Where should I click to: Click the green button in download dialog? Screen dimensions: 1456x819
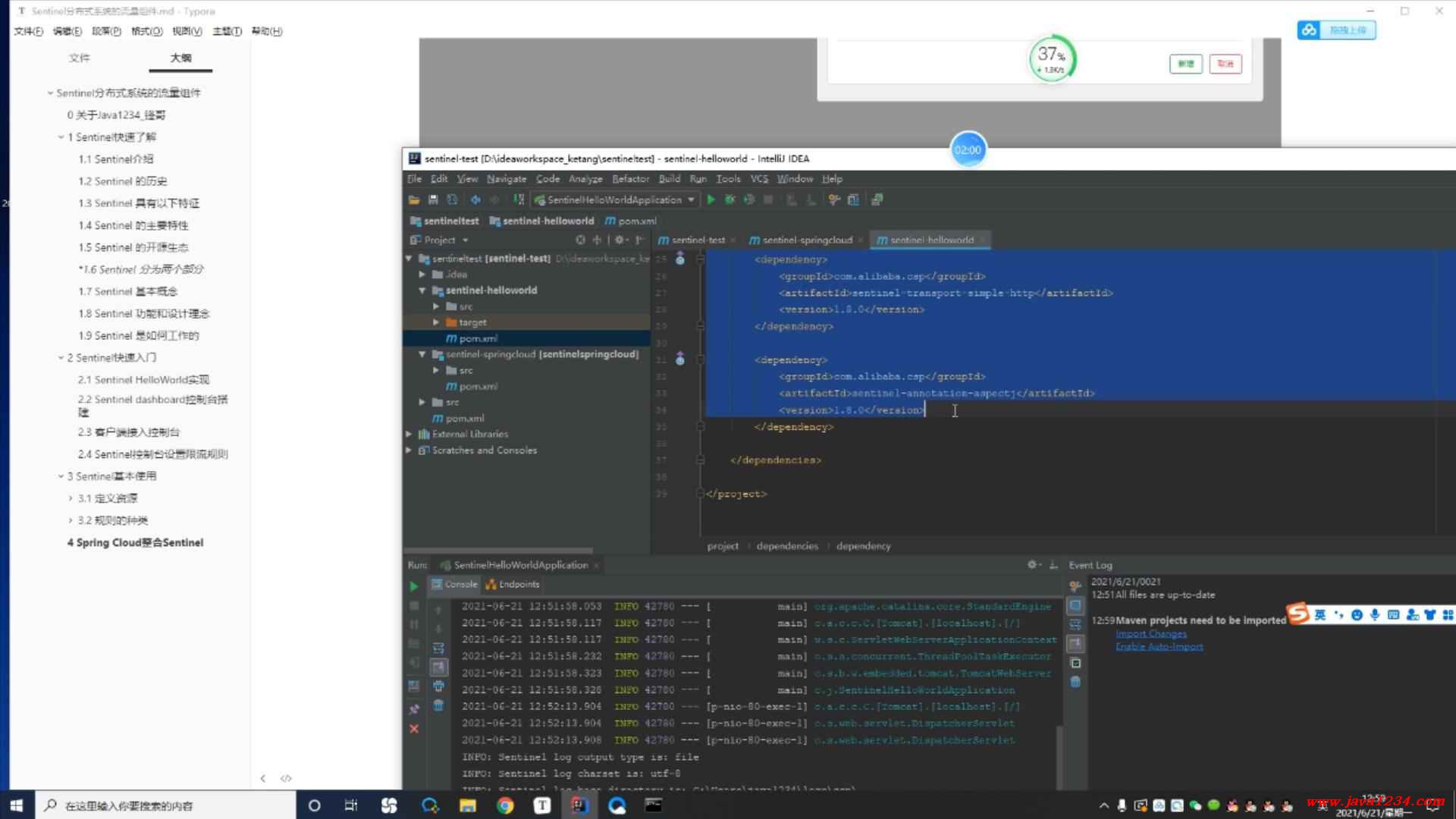pyautogui.click(x=1186, y=64)
